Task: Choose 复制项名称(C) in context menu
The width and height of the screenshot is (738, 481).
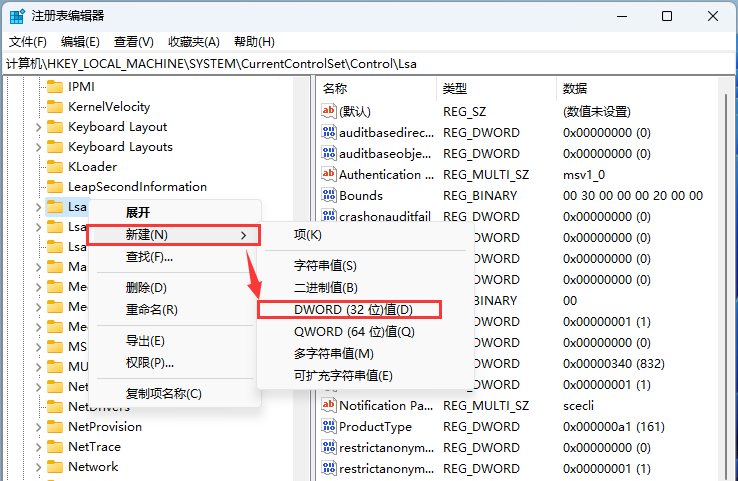Action: 175,393
